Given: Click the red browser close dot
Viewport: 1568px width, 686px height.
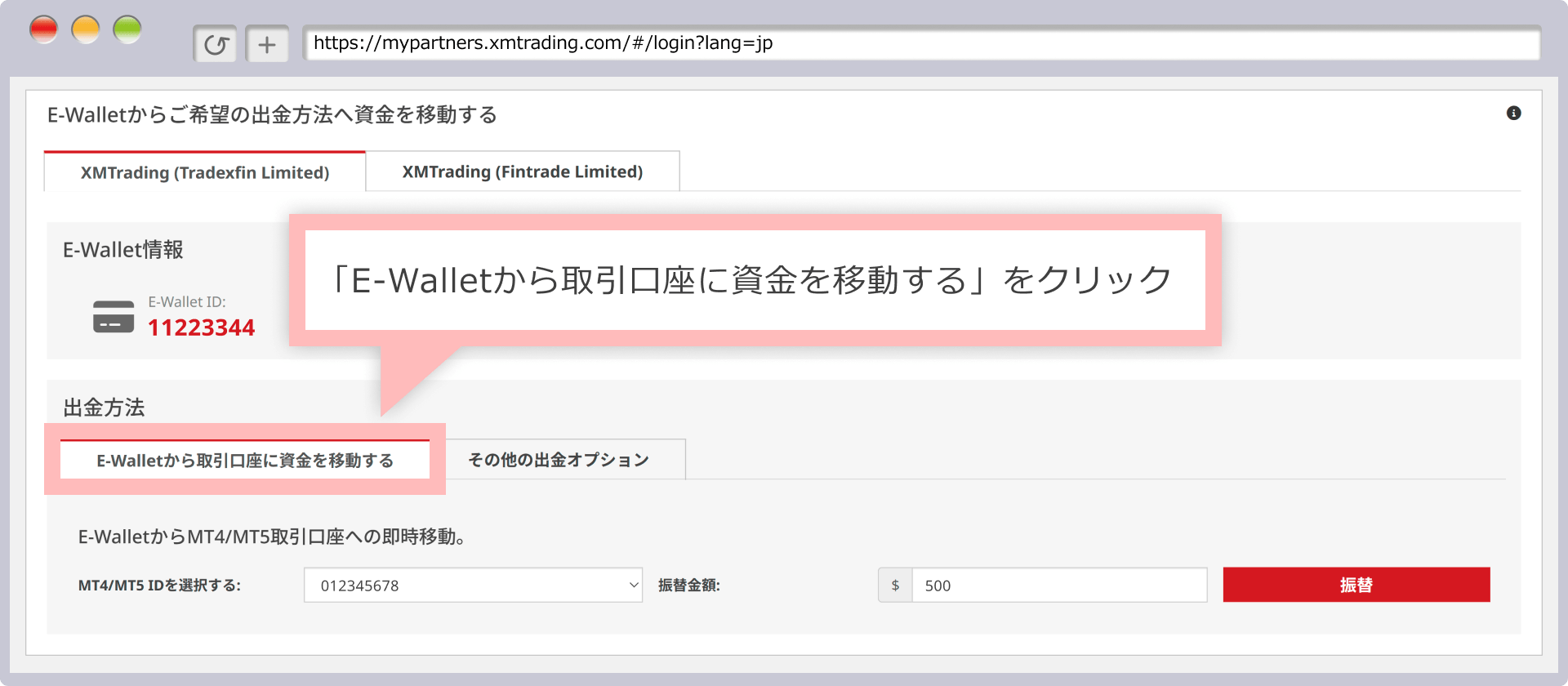Looking at the screenshot, I should coord(44,29).
